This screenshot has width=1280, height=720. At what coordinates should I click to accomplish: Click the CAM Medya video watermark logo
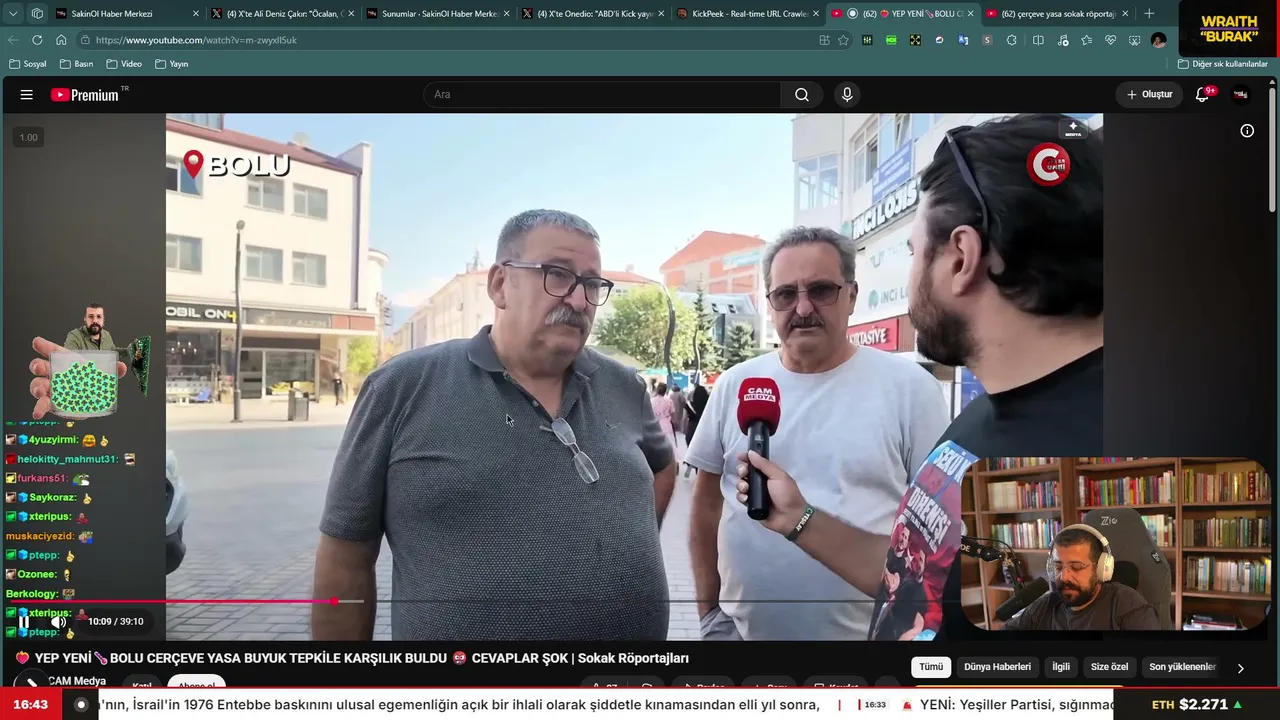[x=1048, y=164]
